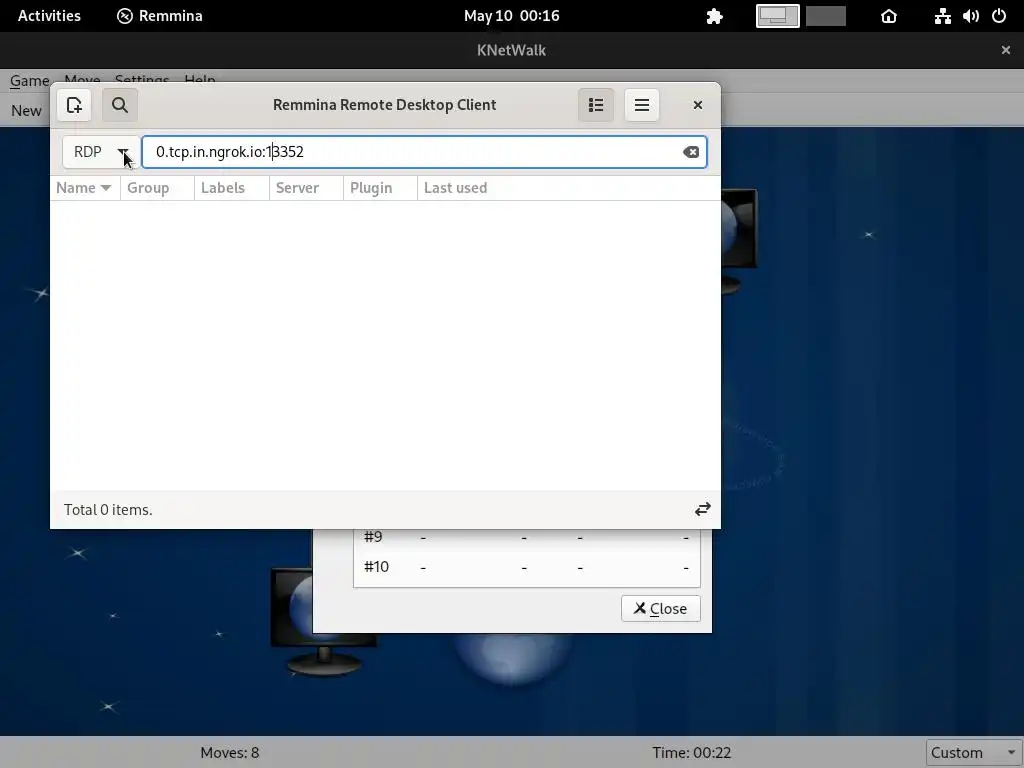Clear the quick connect address text
The image size is (1024, 768).
click(691, 152)
